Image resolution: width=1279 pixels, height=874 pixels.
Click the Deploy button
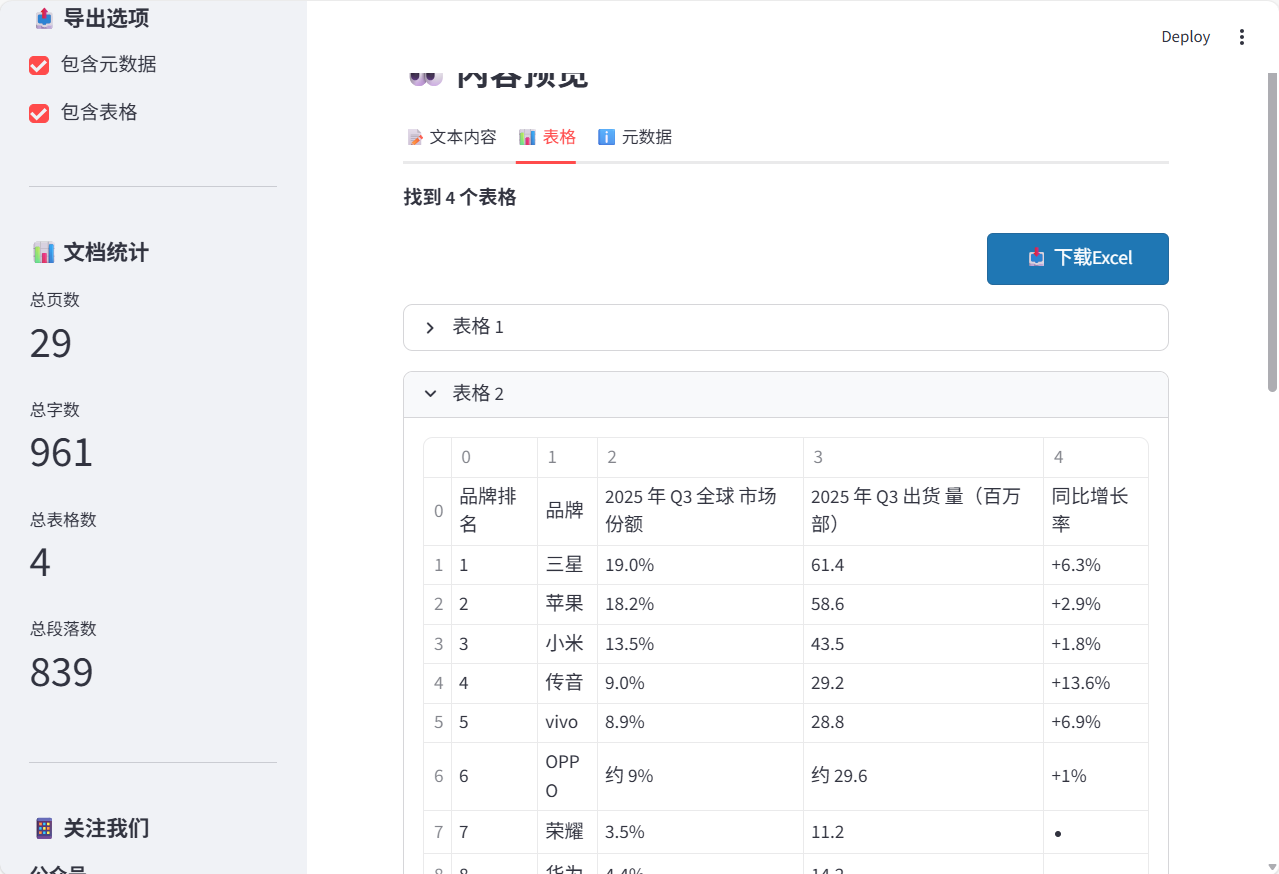[x=1185, y=37]
